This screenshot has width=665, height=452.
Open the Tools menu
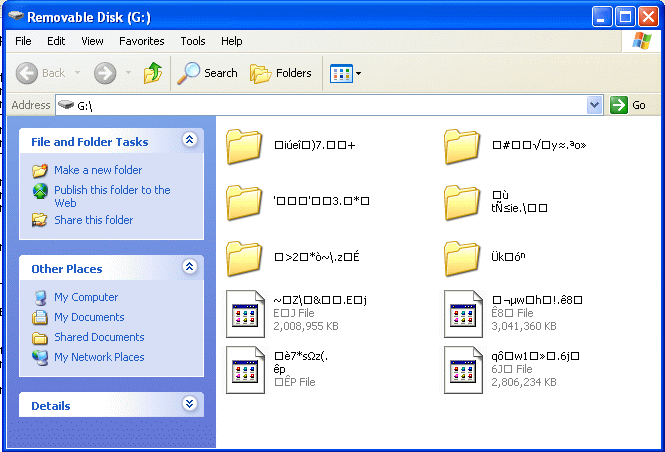click(193, 41)
